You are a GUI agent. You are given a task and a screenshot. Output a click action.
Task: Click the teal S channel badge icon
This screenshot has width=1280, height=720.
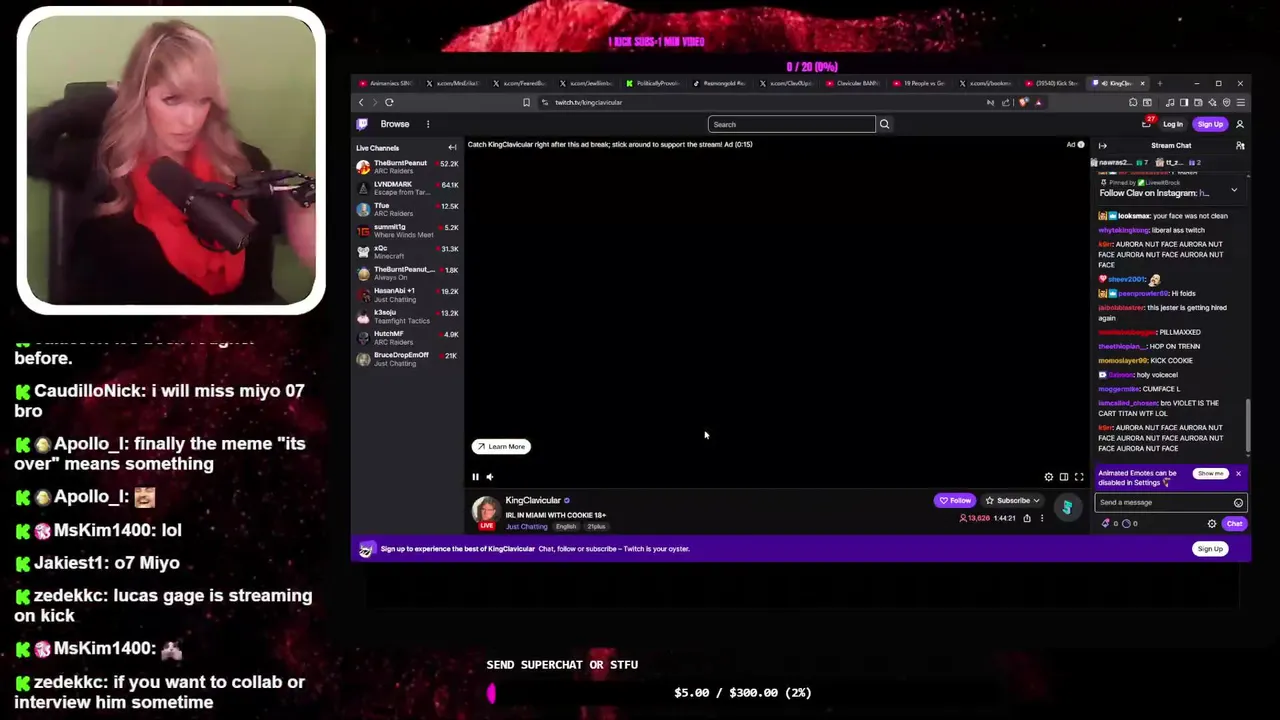(x=1067, y=508)
